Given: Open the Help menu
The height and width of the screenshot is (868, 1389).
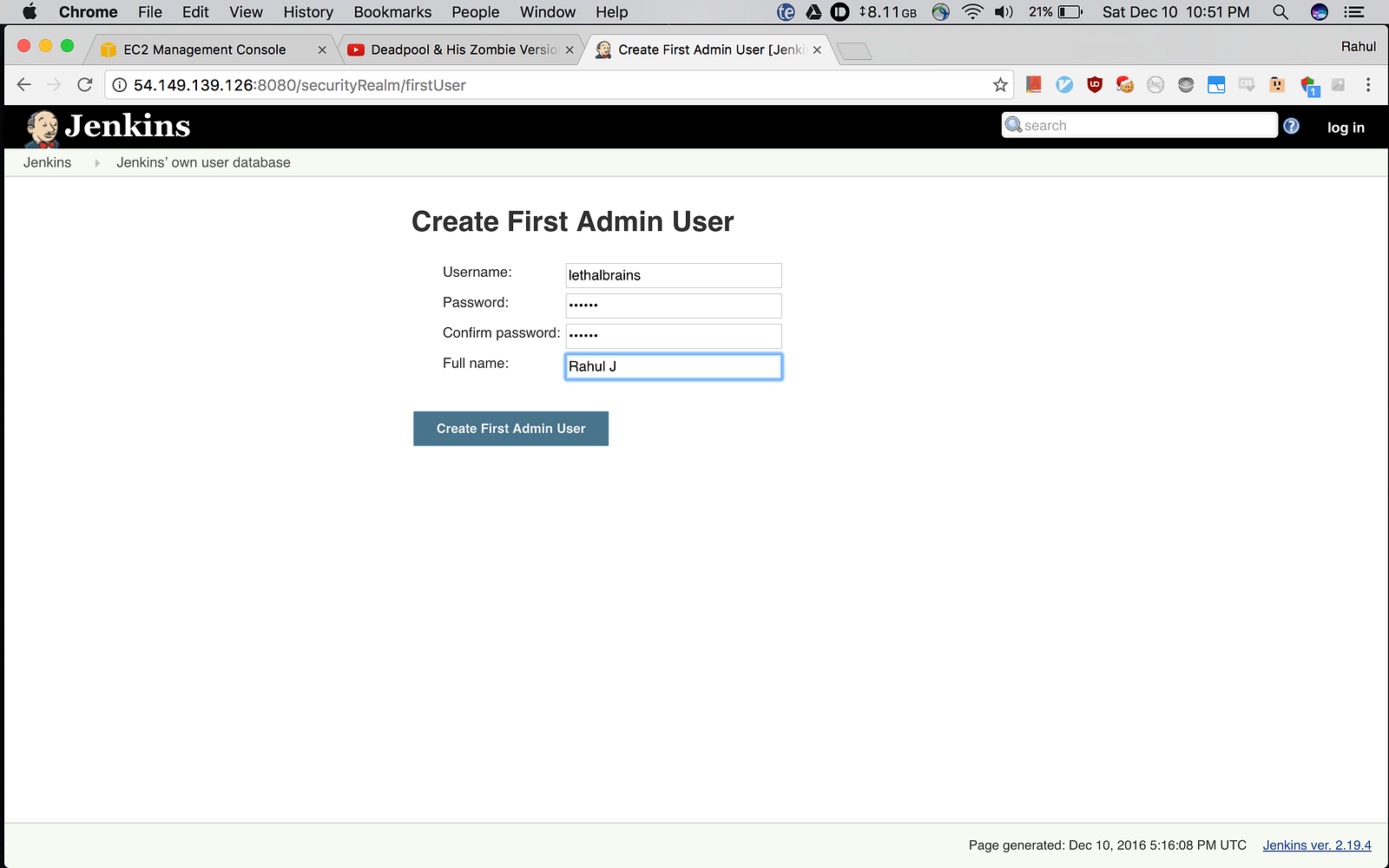Looking at the screenshot, I should (612, 12).
